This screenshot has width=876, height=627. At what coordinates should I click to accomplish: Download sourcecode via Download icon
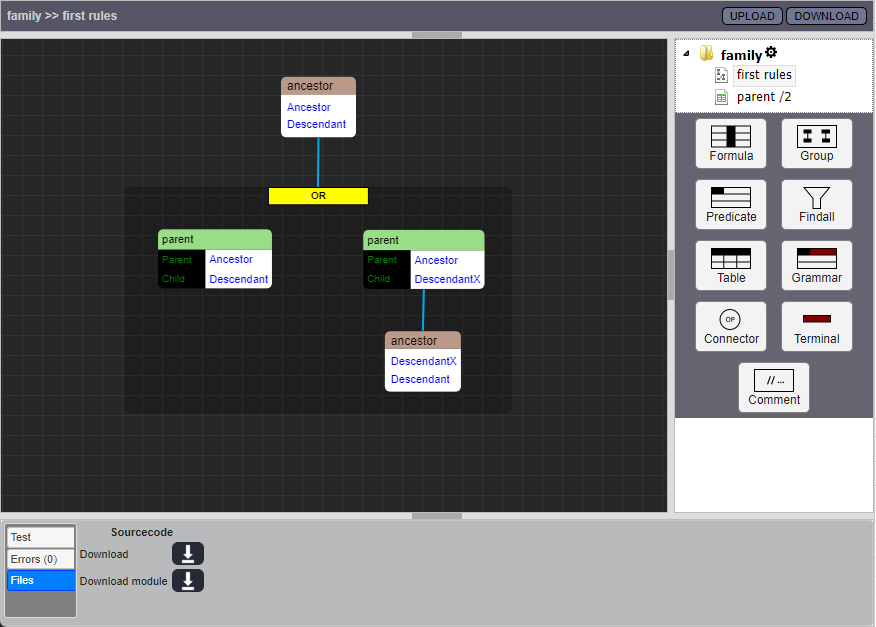coord(188,554)
